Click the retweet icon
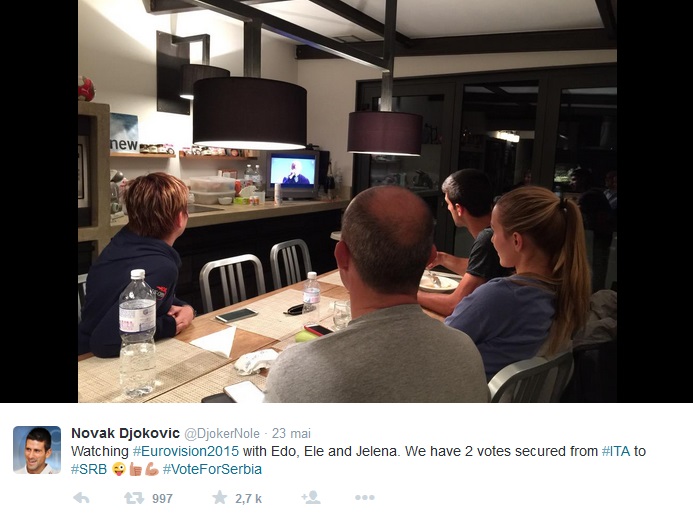 [x=134, y=498]
